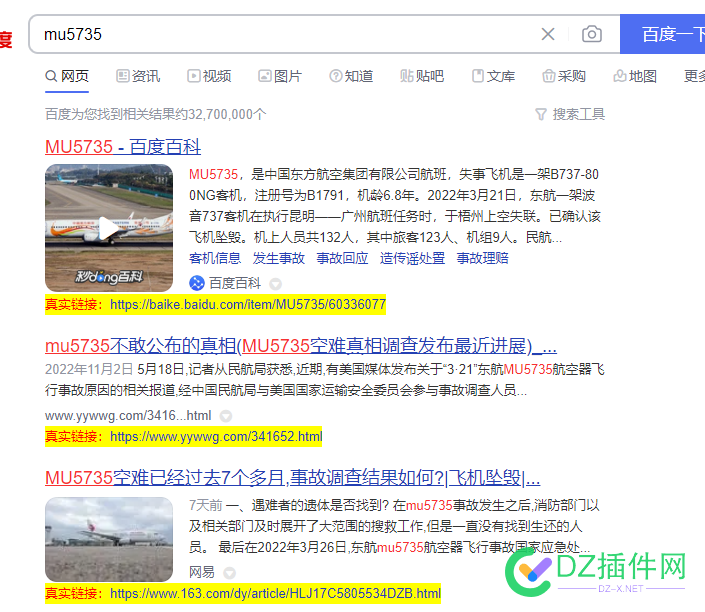The image size is (705, 612).
Task: Open 搜索工具 filter options
Action: pos(570,114)
